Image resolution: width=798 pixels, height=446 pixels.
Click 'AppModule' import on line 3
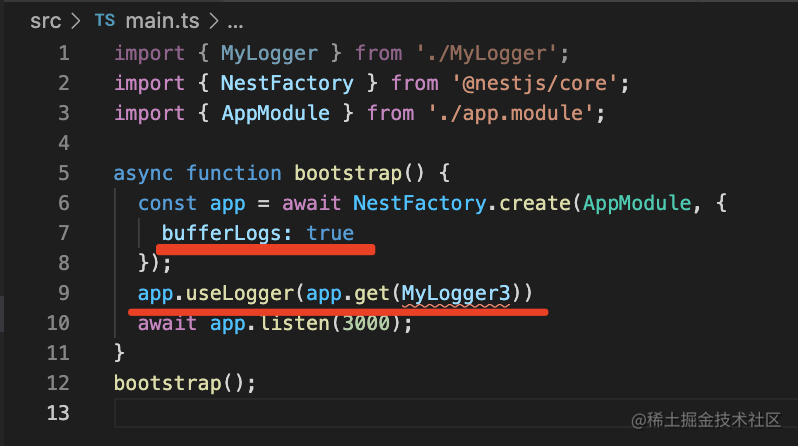click(x=275, y=113)
